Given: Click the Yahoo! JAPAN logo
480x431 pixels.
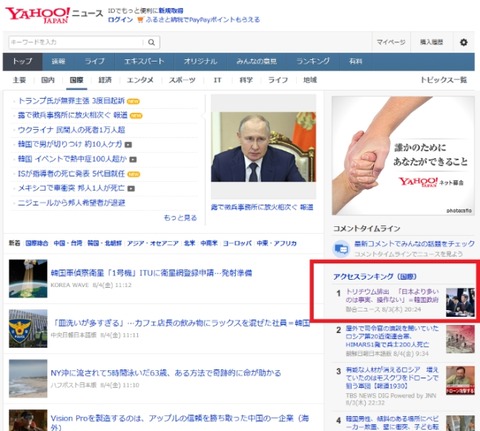Looking at the screenshot, I should pyautogui.click(x=37, y=15).
